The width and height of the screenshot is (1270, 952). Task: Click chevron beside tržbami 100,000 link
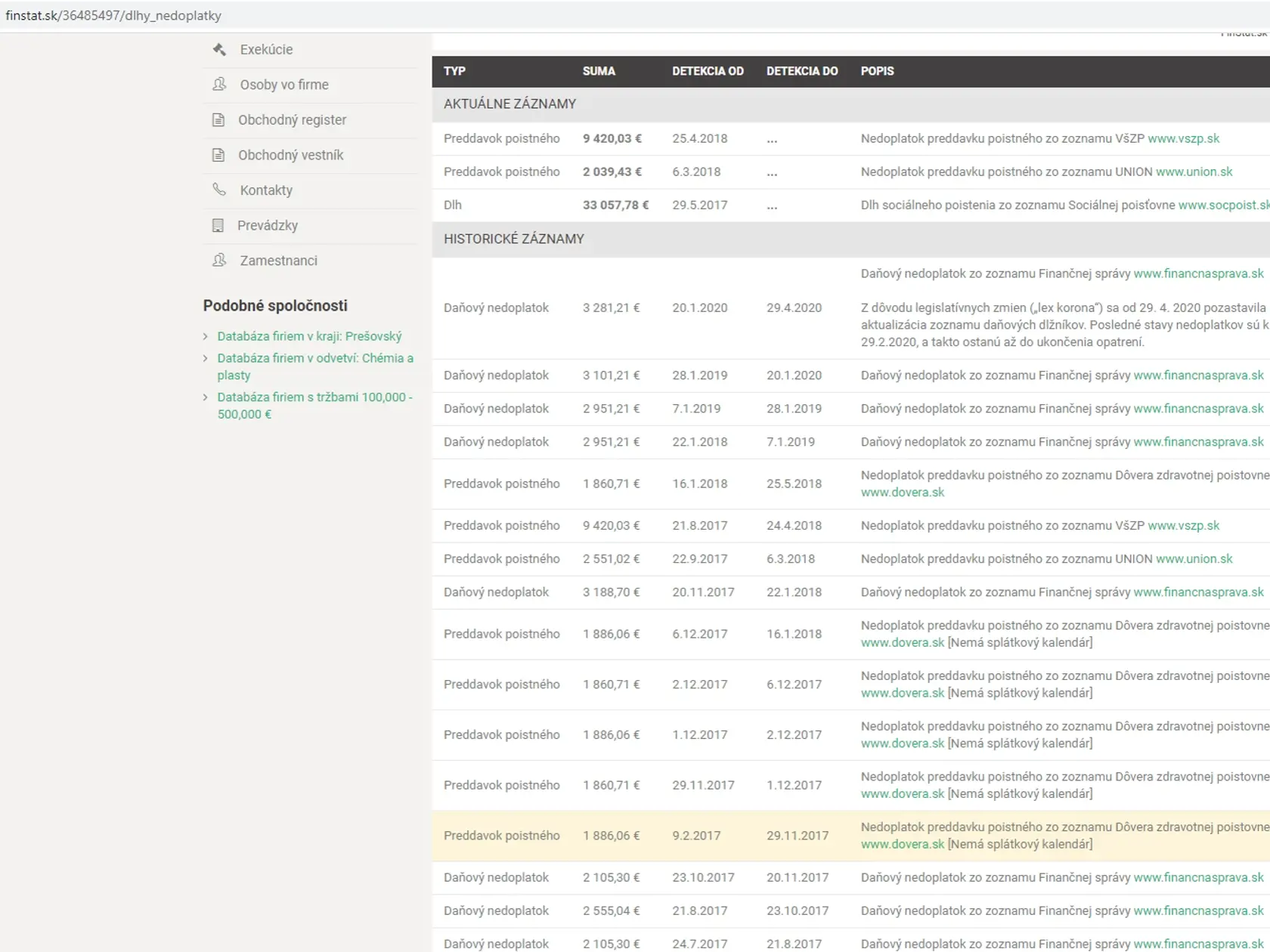pyautogui.click(x=205, y=397)
